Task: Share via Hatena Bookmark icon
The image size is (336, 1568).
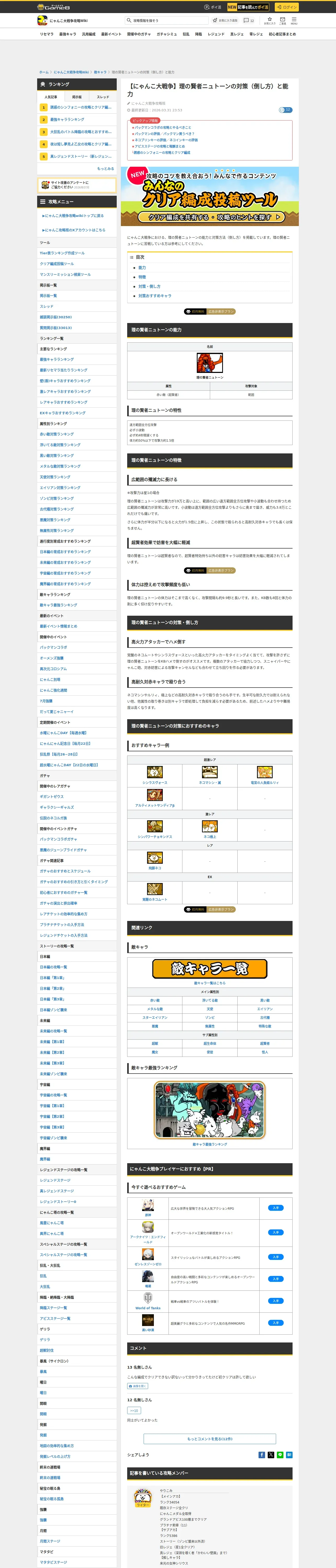Action: click(x=289, y=1455)
